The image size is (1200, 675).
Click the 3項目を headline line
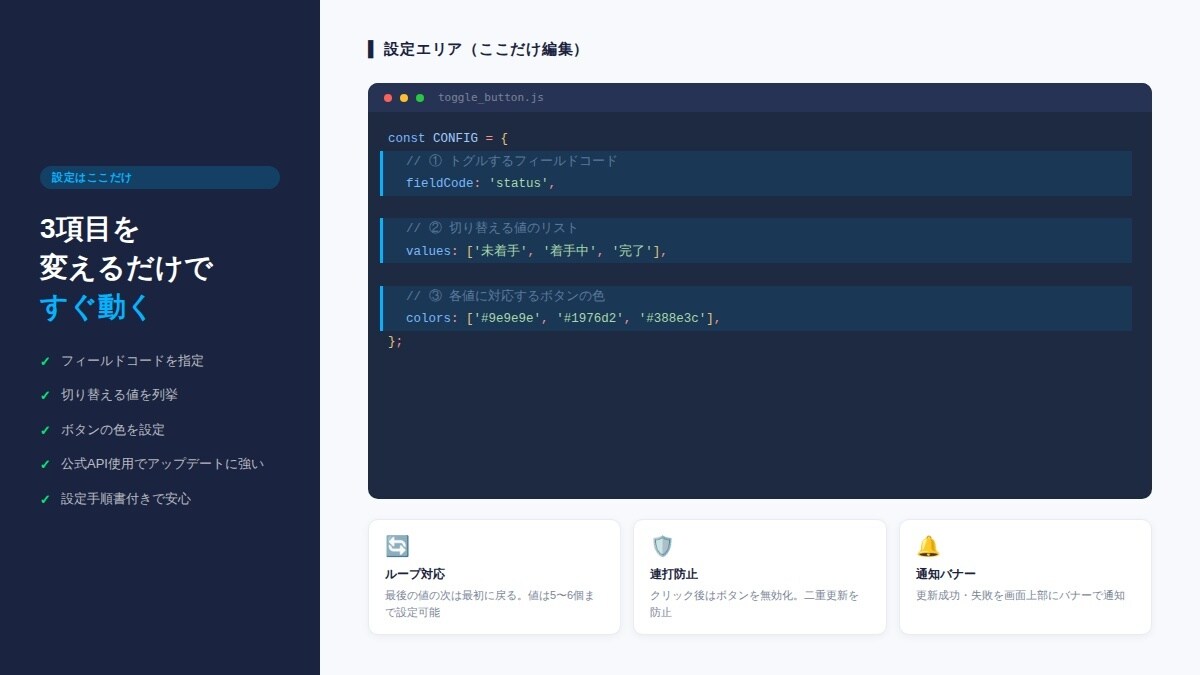90,229
